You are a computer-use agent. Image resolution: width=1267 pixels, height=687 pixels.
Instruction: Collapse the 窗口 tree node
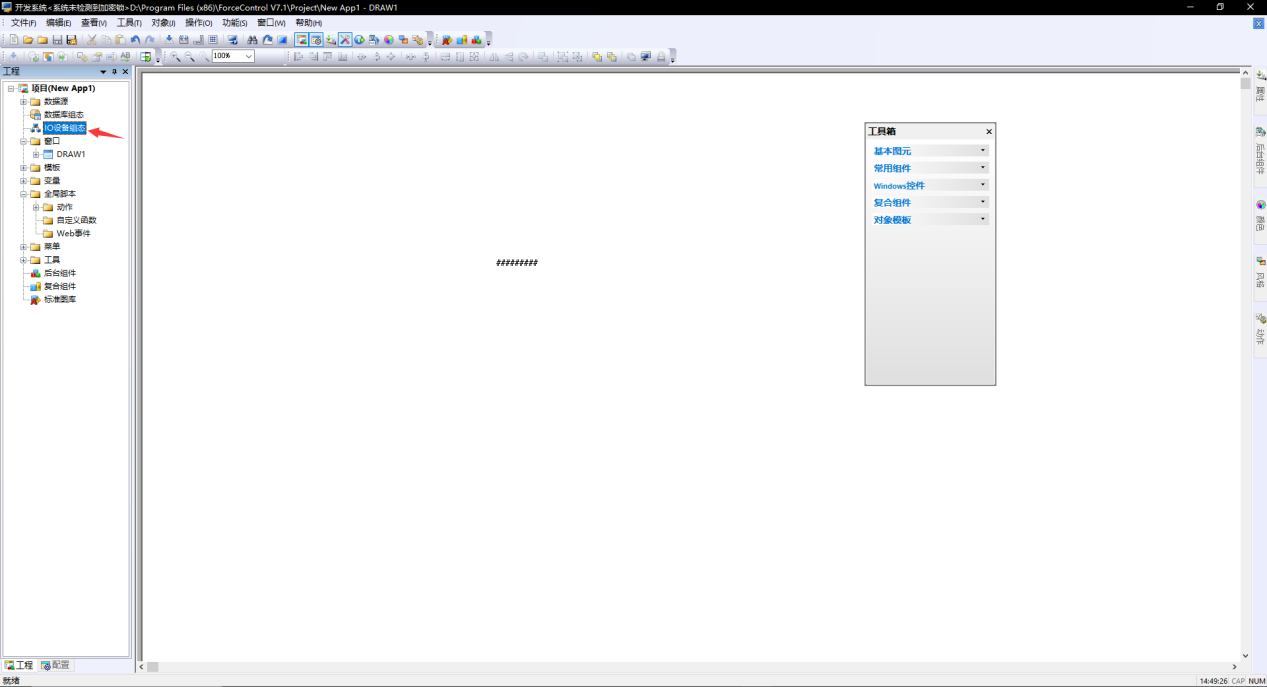(23, 141)
